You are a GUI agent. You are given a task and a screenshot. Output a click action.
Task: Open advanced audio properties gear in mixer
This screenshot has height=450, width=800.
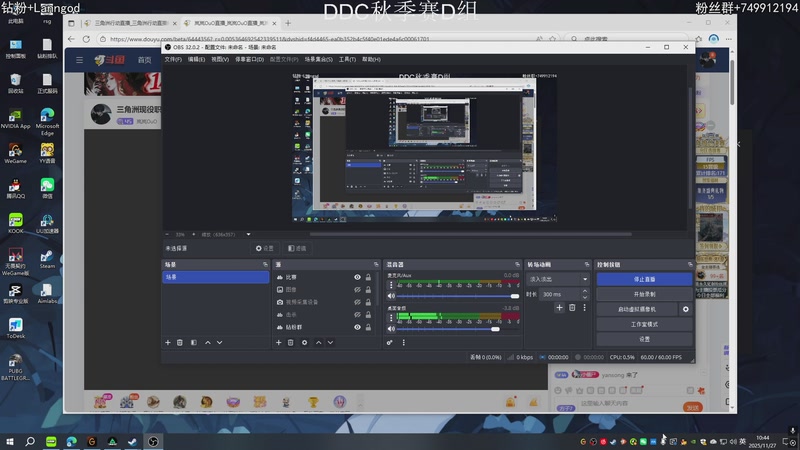tap(389, 342)
